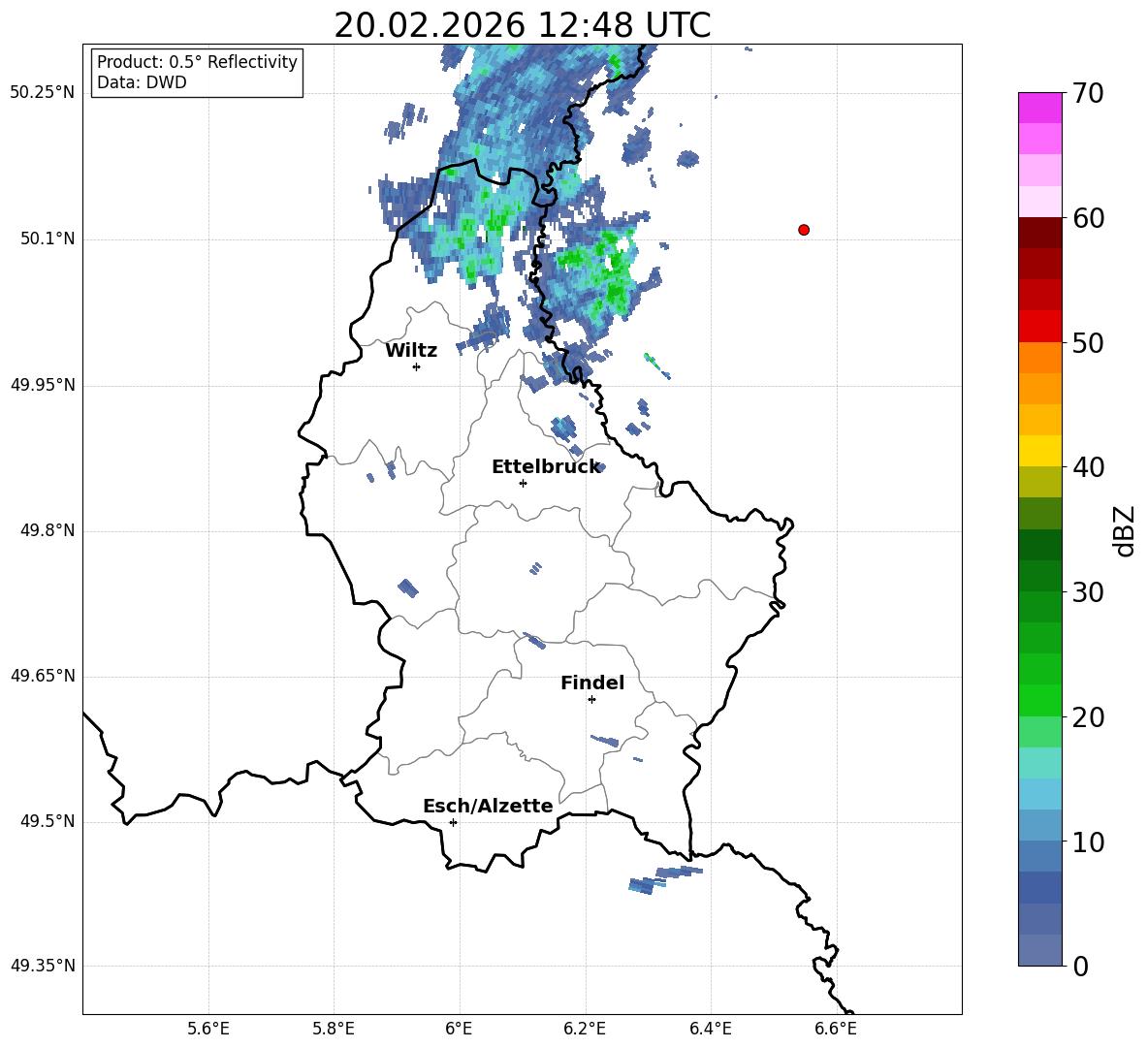Click the Ettelbruck cross marker
Viewport: 1148px width, 1048px height.
click(x=523, y=483)
